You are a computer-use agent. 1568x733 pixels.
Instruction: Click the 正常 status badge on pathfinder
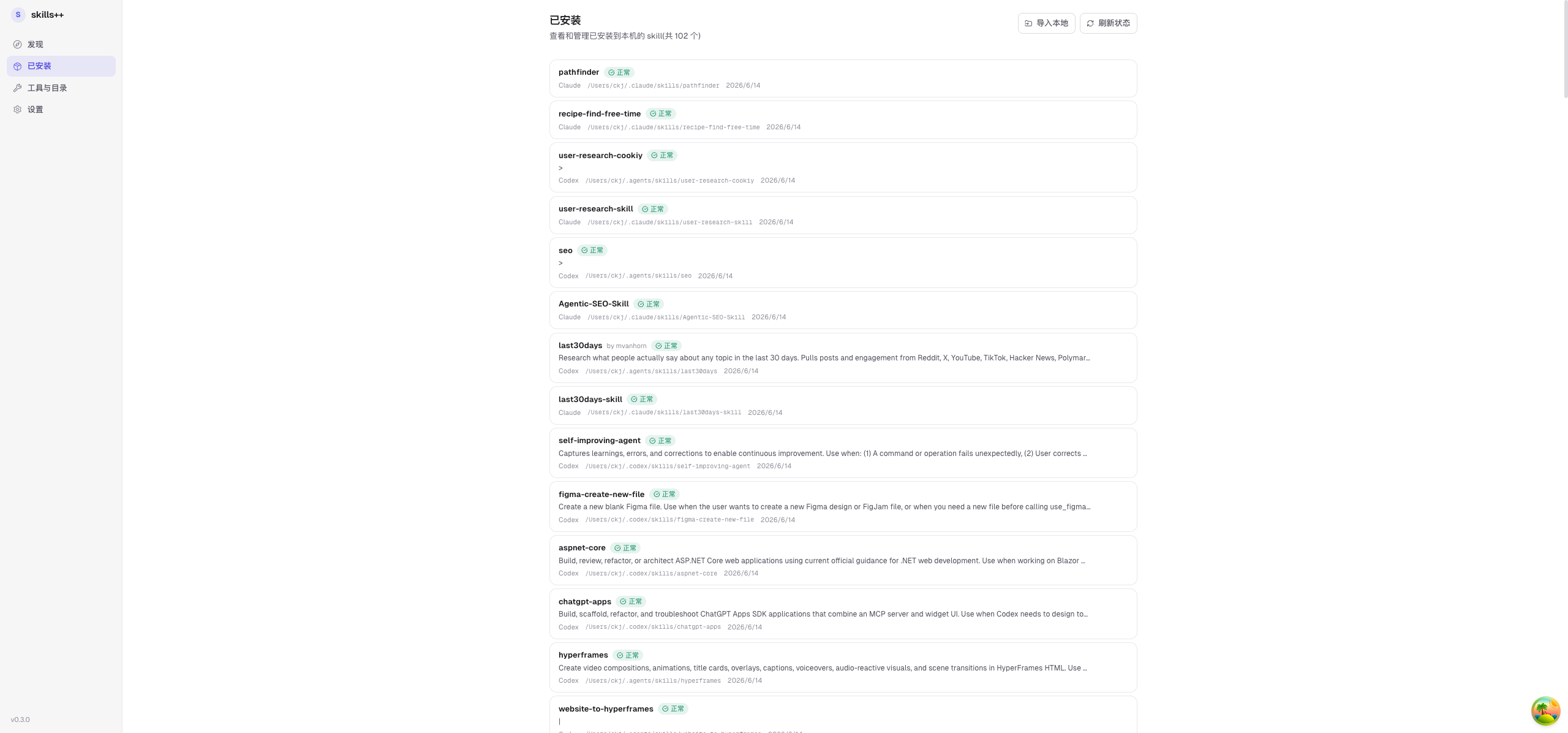point(619,72)
